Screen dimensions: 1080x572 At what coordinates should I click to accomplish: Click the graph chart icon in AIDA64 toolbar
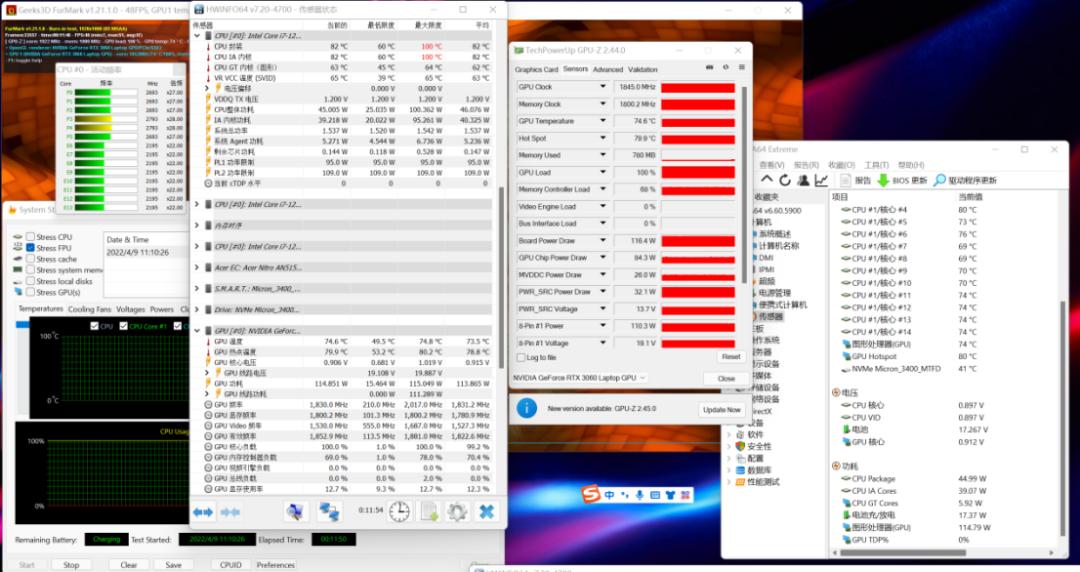coord(821,180)
